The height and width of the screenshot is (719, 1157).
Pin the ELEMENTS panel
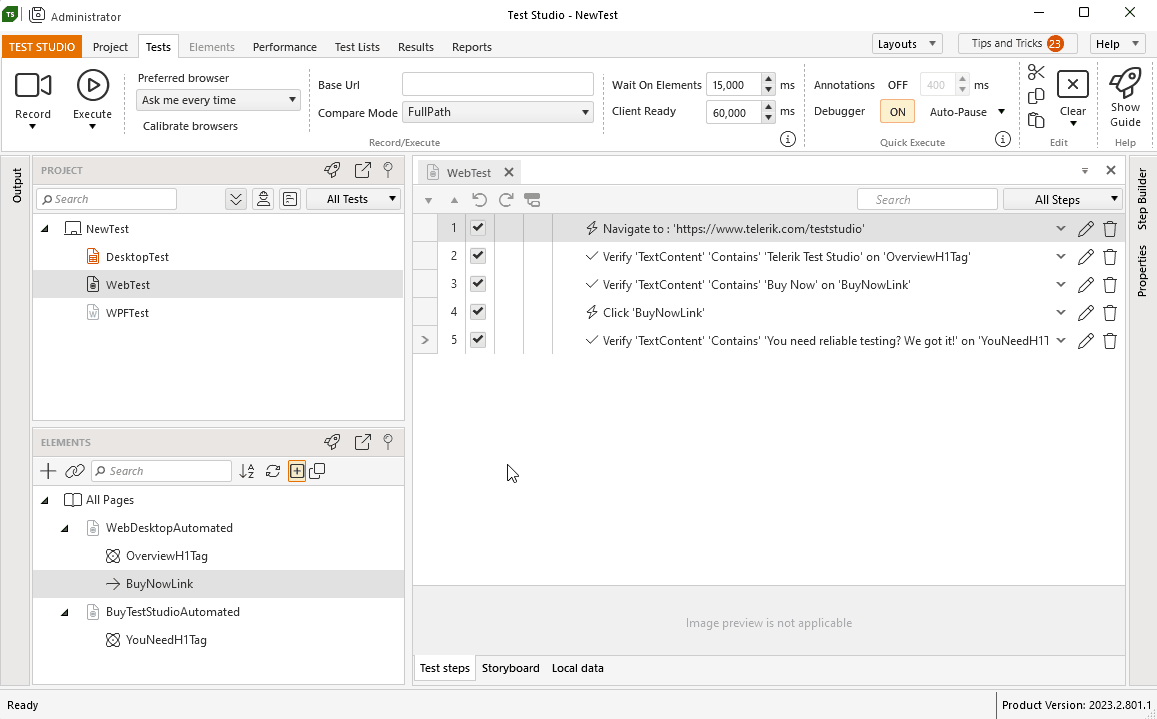tap(388, 442)
